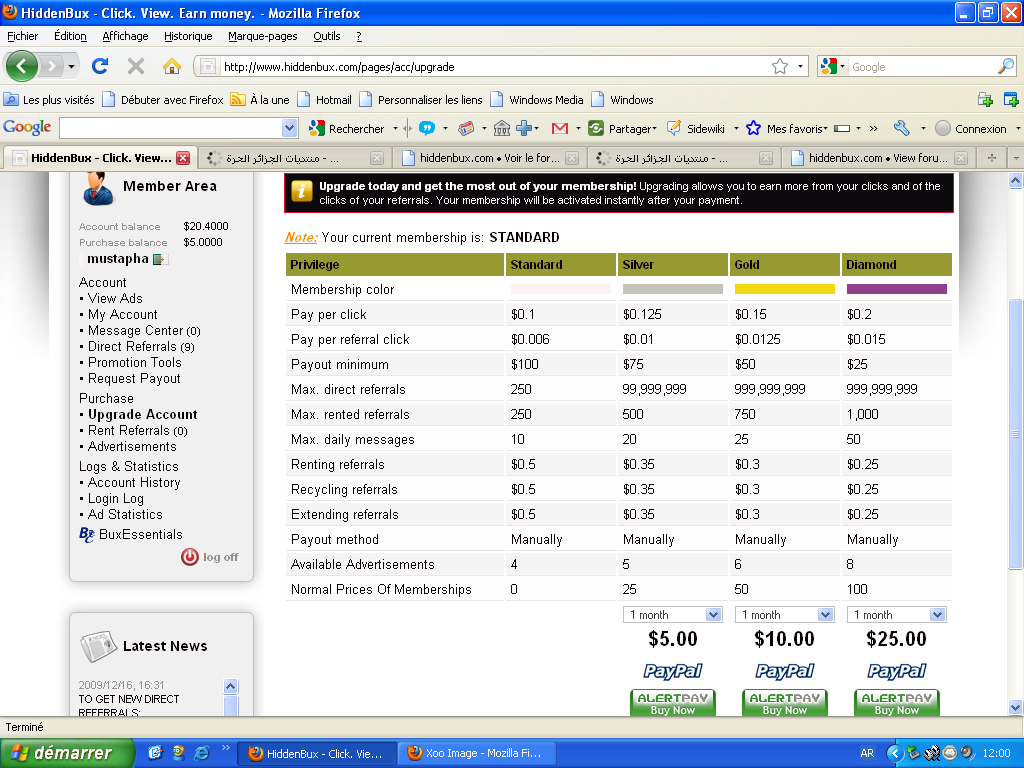
Task: Open the Request Payout link
Action: point(134,378)
